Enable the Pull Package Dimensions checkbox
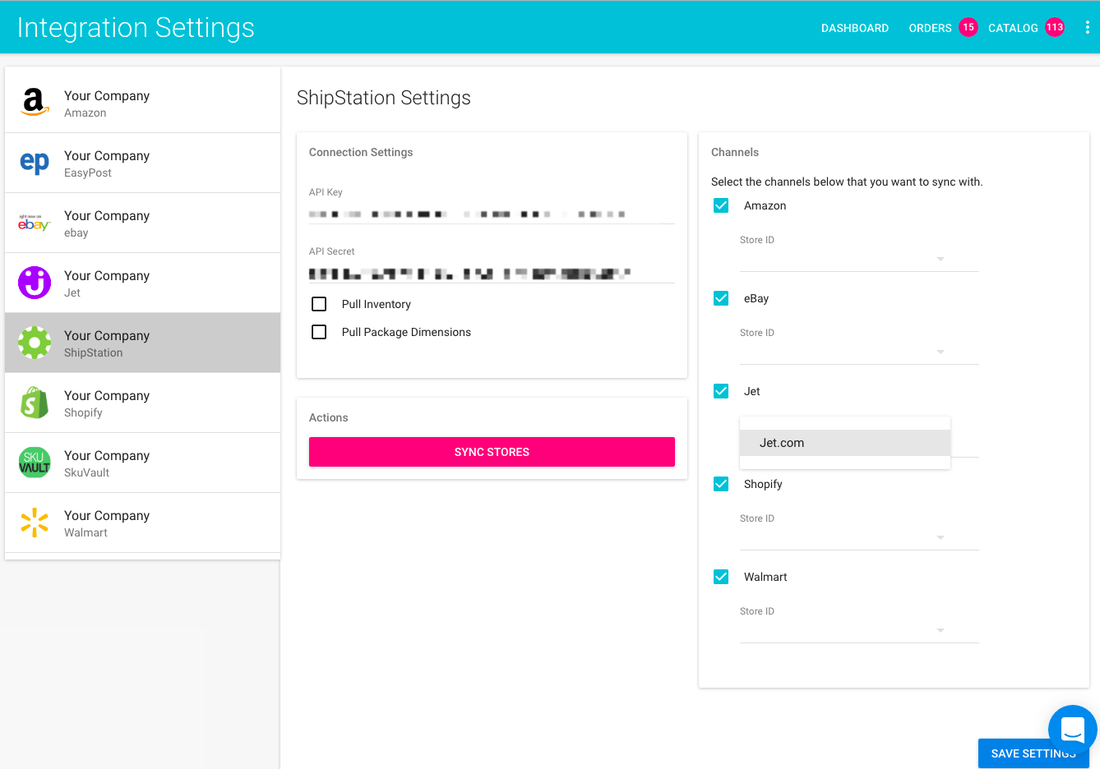 (x=319, y=332)
